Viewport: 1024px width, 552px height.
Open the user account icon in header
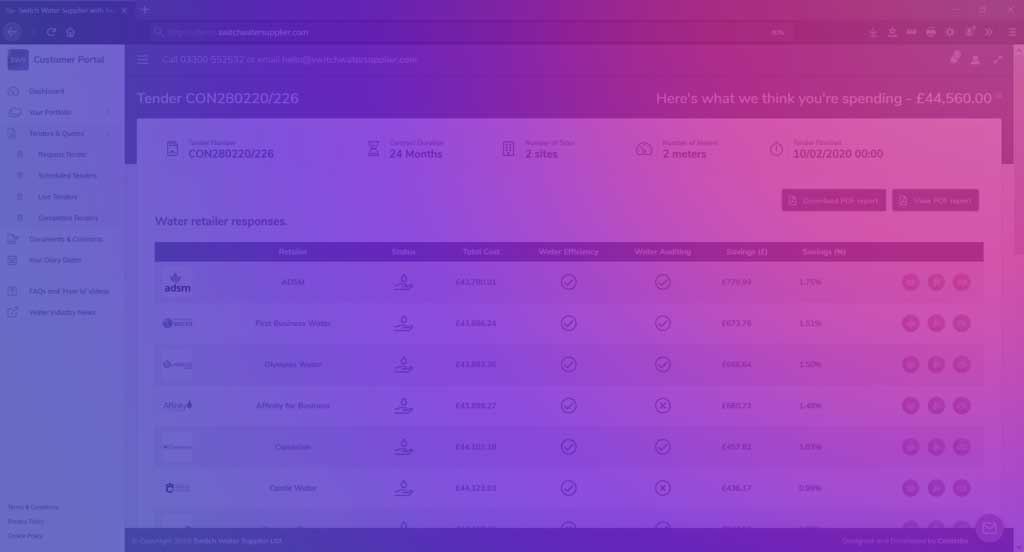point(975,59)
